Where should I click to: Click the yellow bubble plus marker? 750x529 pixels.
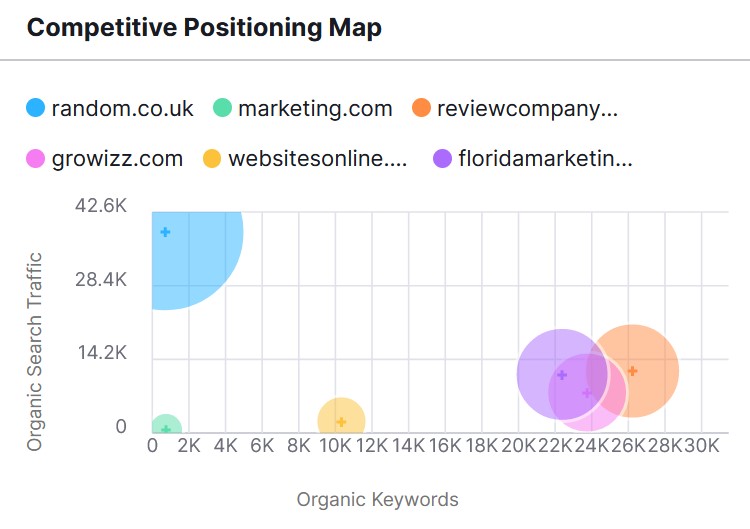342,422
